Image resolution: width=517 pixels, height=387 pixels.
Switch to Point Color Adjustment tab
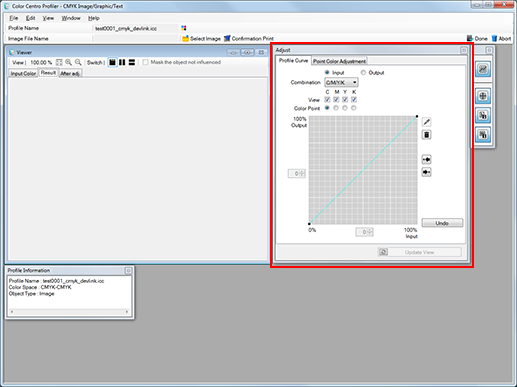click(x=339, y=61)
